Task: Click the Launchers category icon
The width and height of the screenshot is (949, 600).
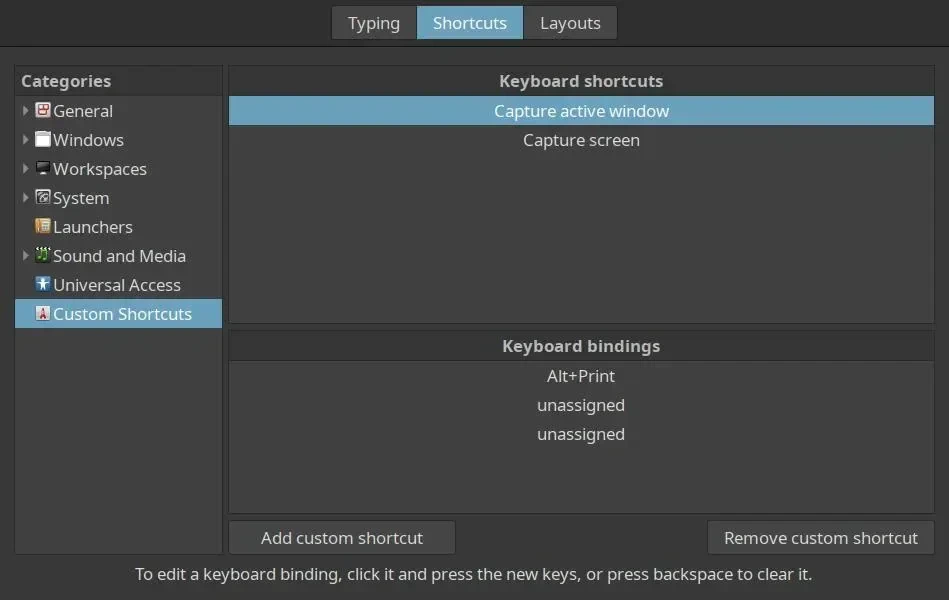Action: (42, 226)
